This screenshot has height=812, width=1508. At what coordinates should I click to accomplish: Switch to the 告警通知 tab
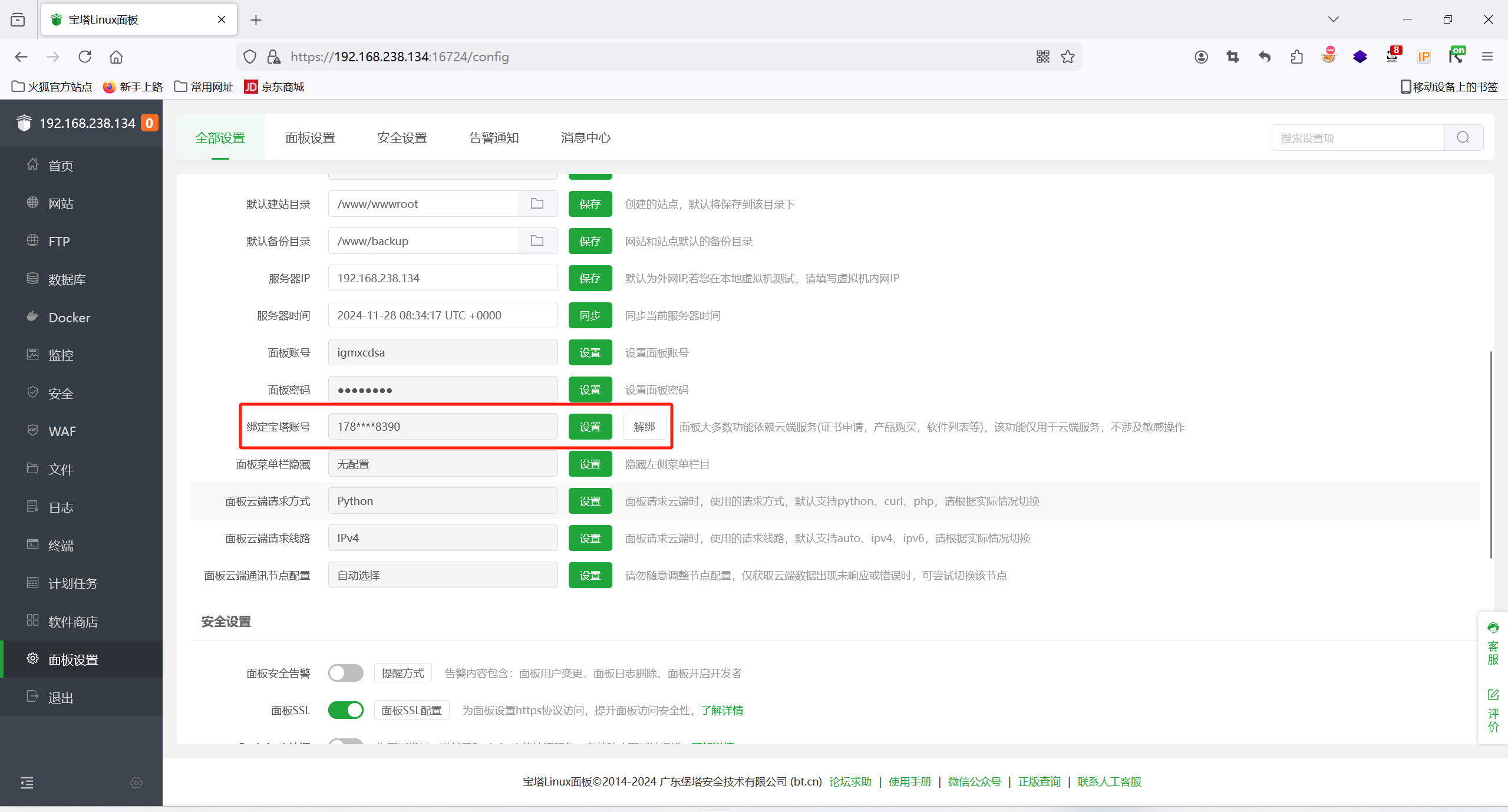tap(494, 138)
